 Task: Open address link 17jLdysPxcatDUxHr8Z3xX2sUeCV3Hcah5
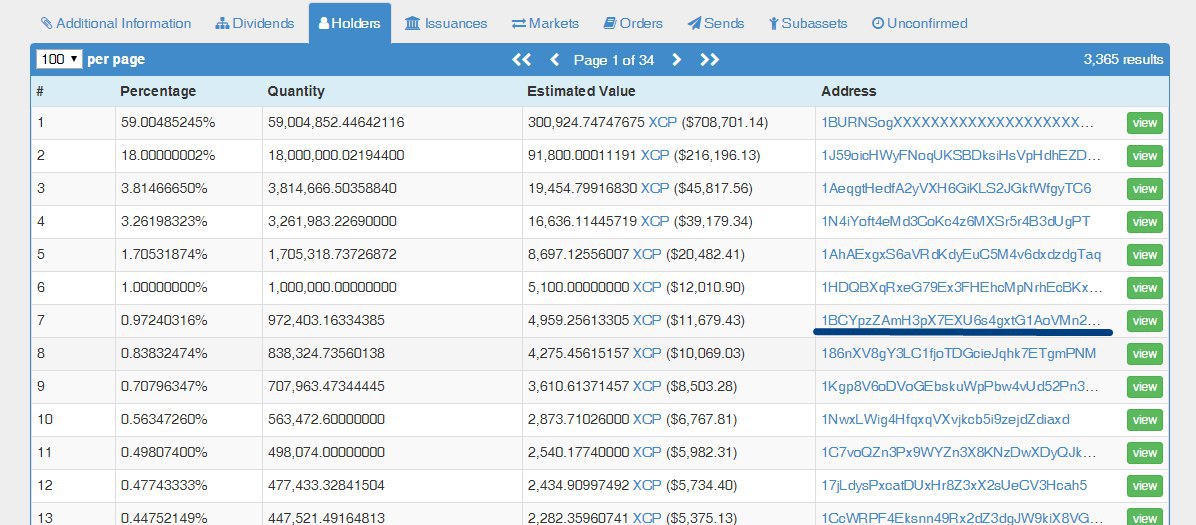click(x=954, y=485)
